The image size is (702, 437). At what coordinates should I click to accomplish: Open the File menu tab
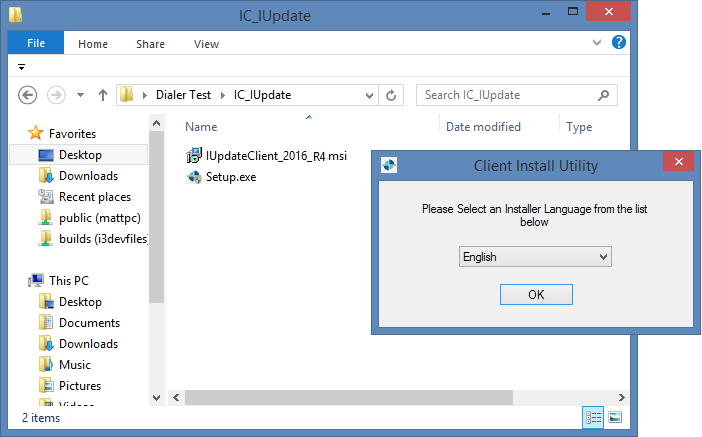(36, 43)
